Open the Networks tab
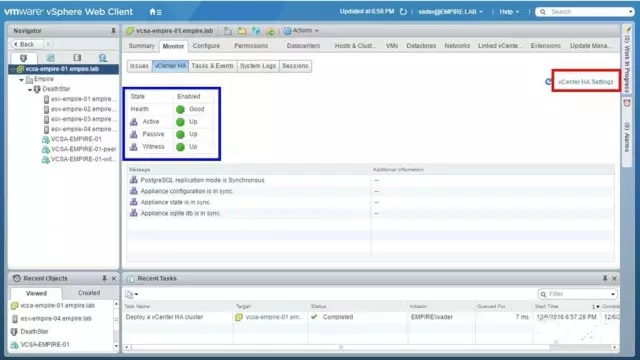This screenshot has height=360, width=640. [x=457, y=46]
